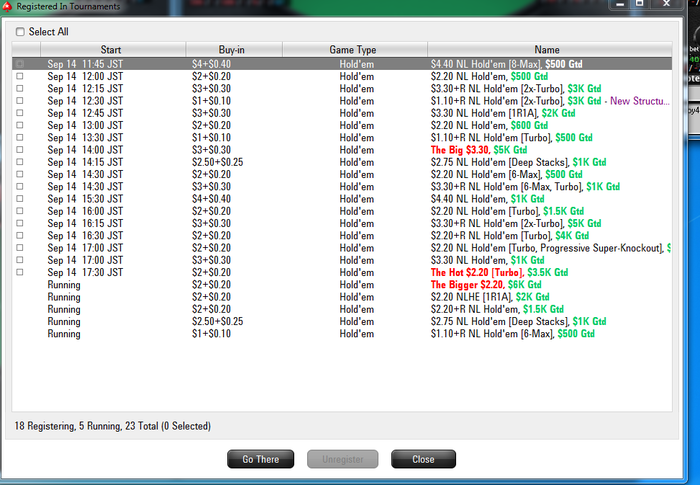Click the Sep 14 17:00 JST start of the $3.30 NL Hold'em row
The width and height of the screenshot is (700, 485).
85,260
